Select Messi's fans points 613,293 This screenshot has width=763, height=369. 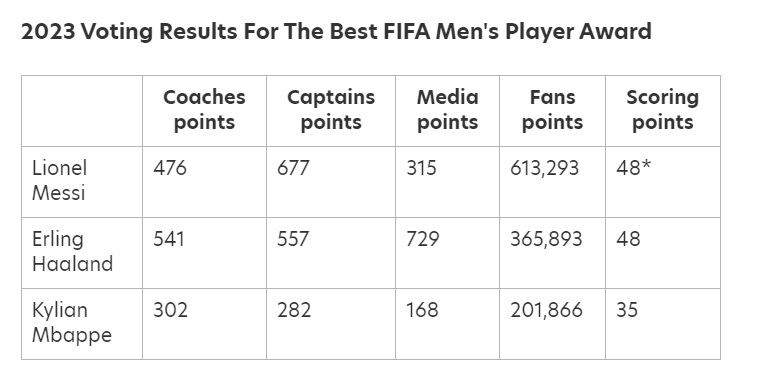point(545,168)
